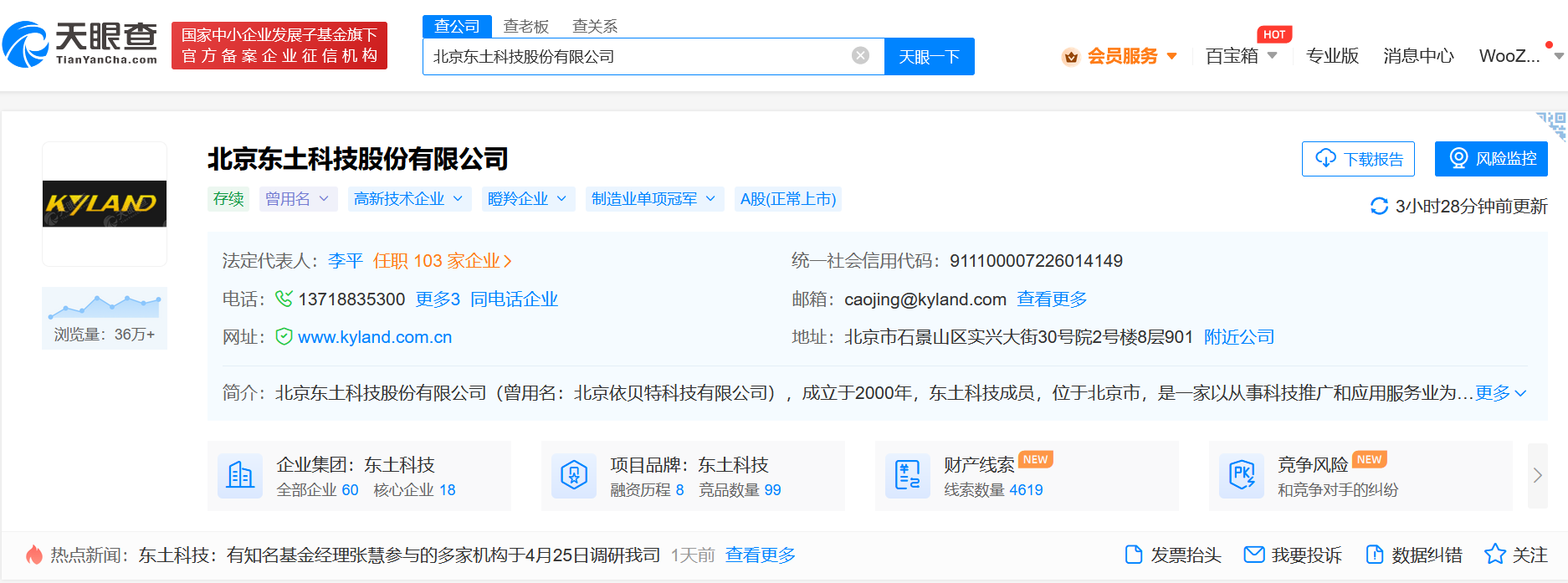1568x583 pixels.
Task: Click the 附近公司 link
Action: (x=1239, y=337)
